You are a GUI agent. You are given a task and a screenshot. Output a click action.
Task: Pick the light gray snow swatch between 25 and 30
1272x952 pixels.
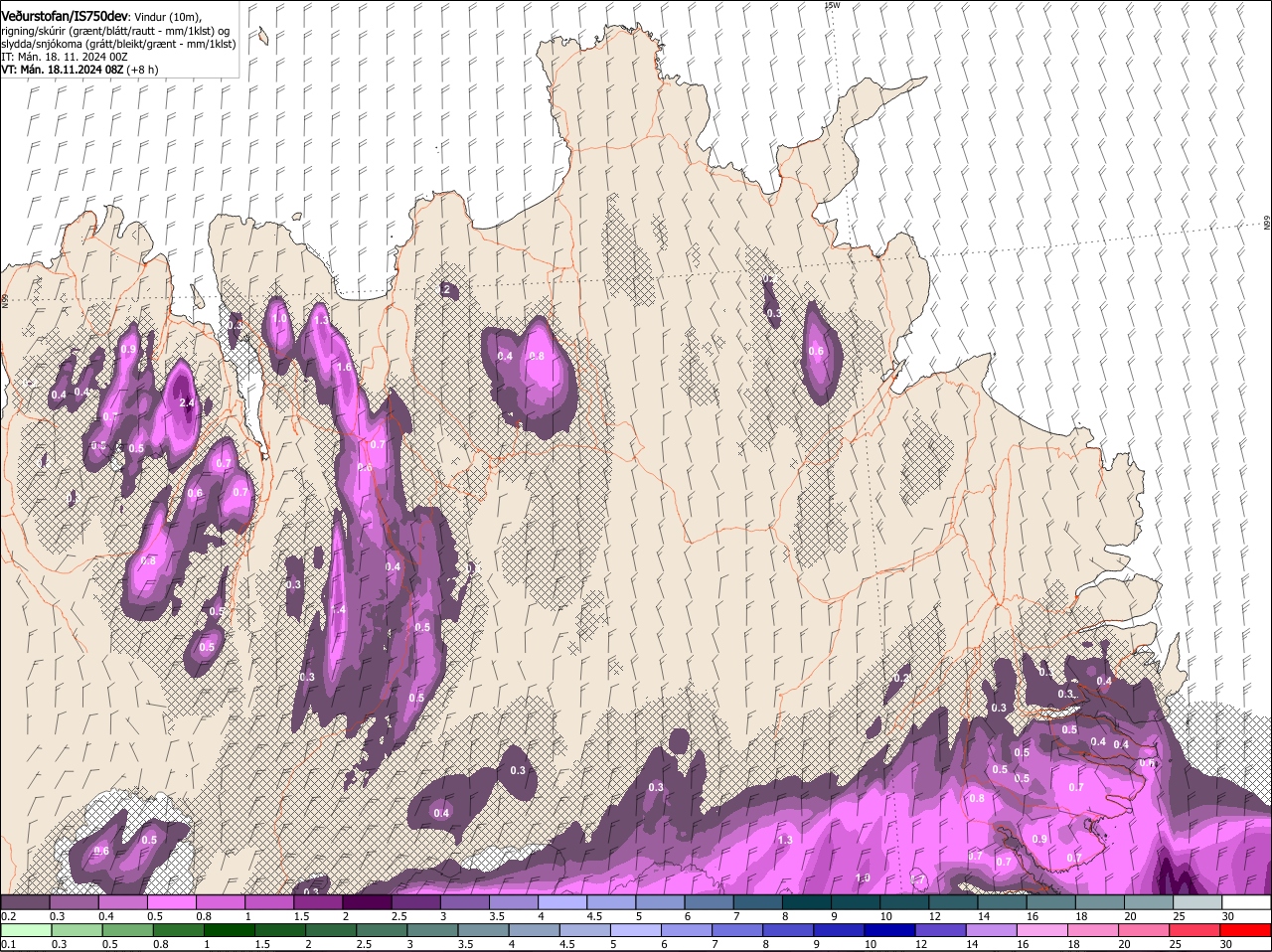tap(1197, 902)
